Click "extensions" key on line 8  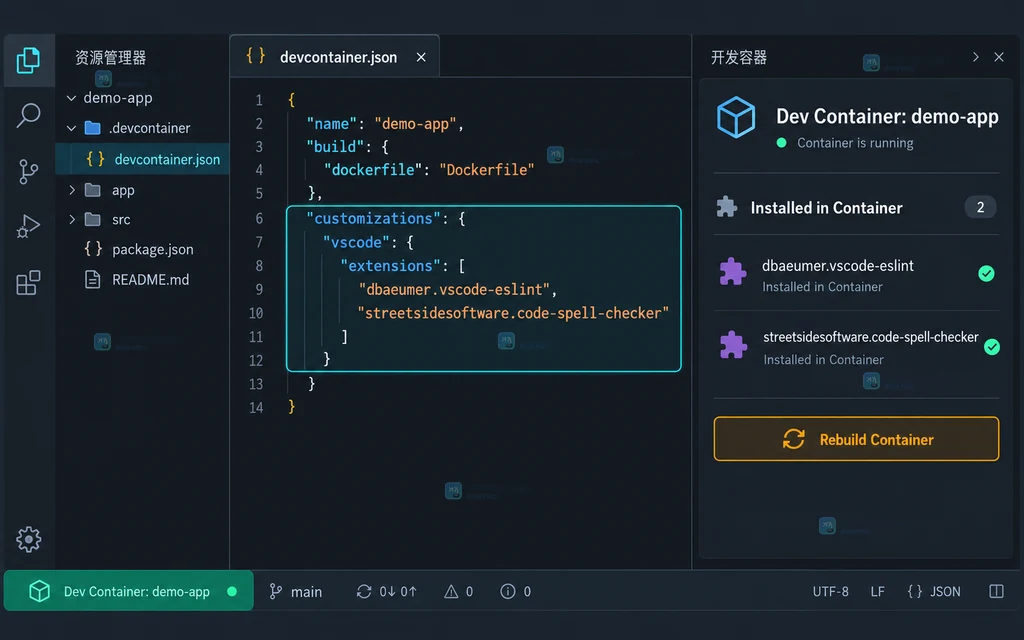pos(390,266)
